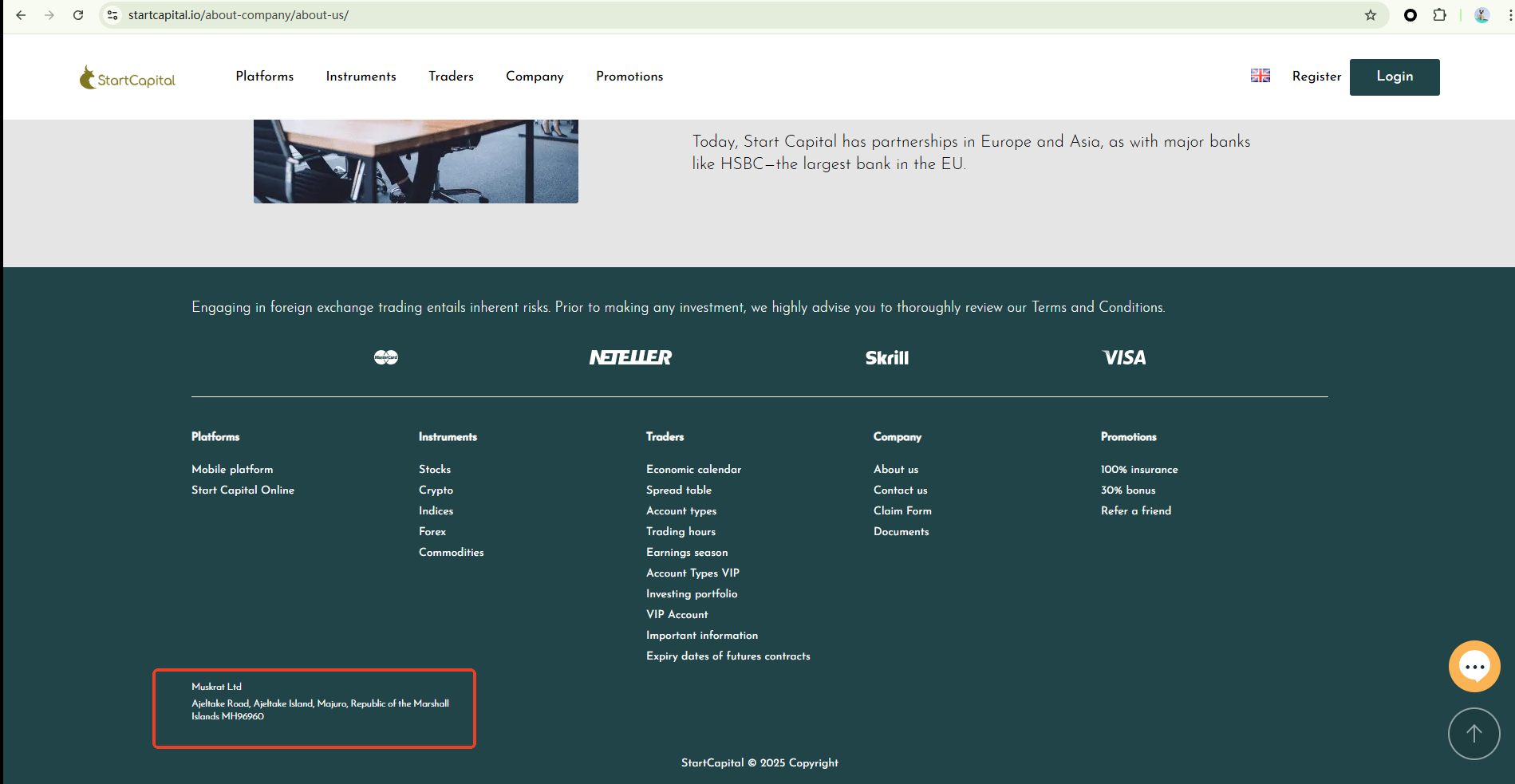Select the UK flag language icon

click(x=1260, y=76)
